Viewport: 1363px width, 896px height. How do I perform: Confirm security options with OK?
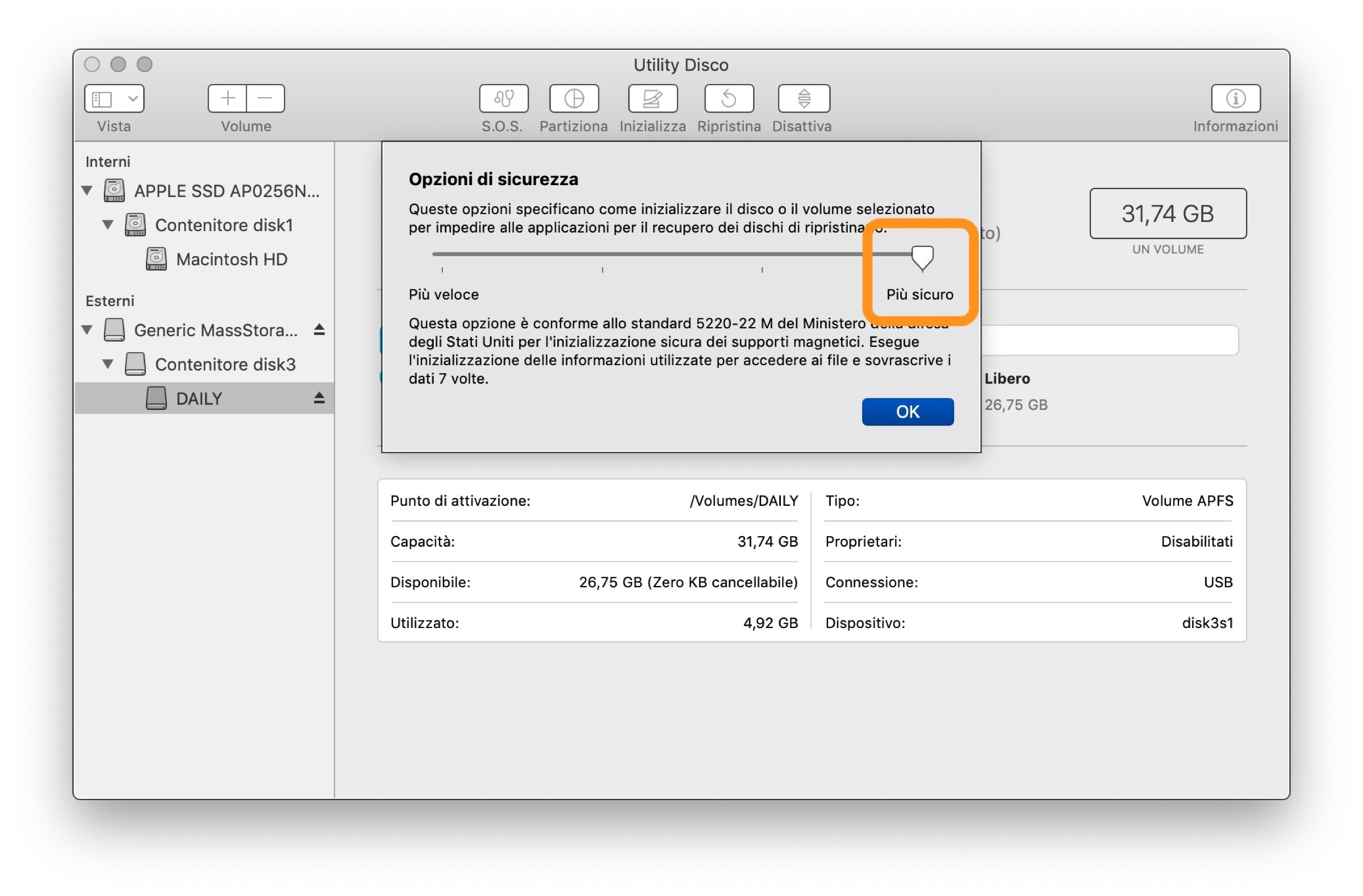tap(907, 412)
